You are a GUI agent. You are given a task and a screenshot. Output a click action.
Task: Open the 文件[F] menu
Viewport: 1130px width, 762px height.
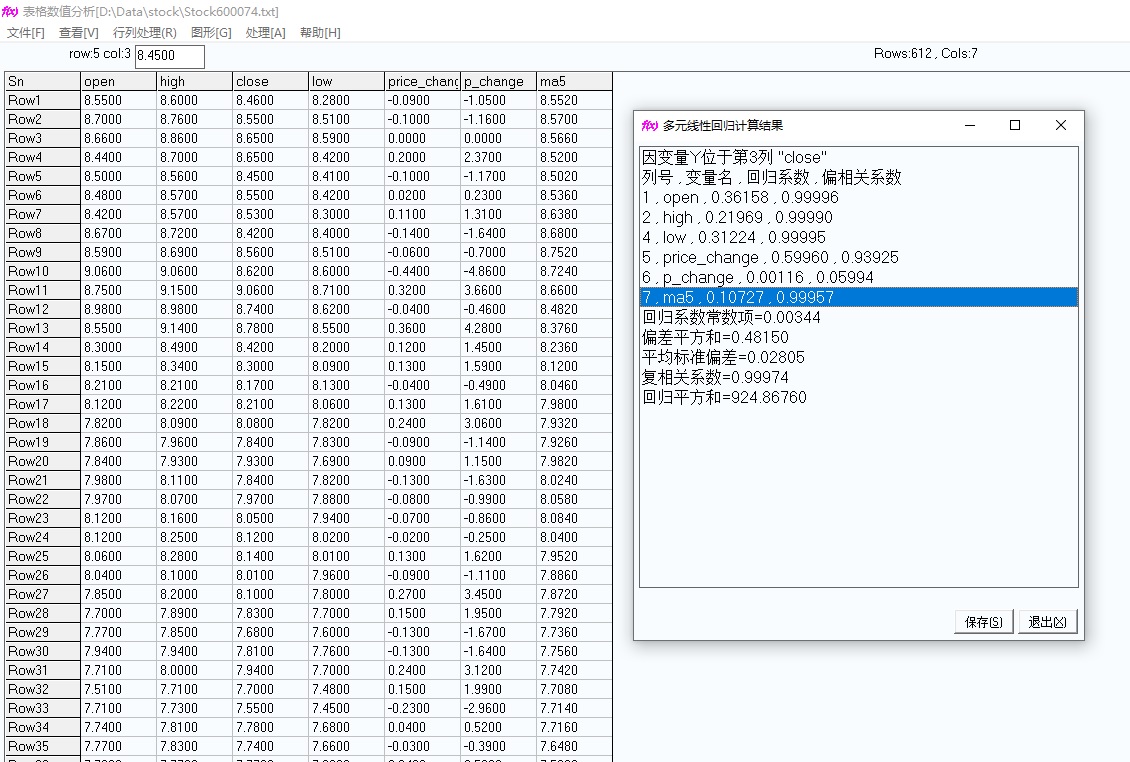click(26, 32)
